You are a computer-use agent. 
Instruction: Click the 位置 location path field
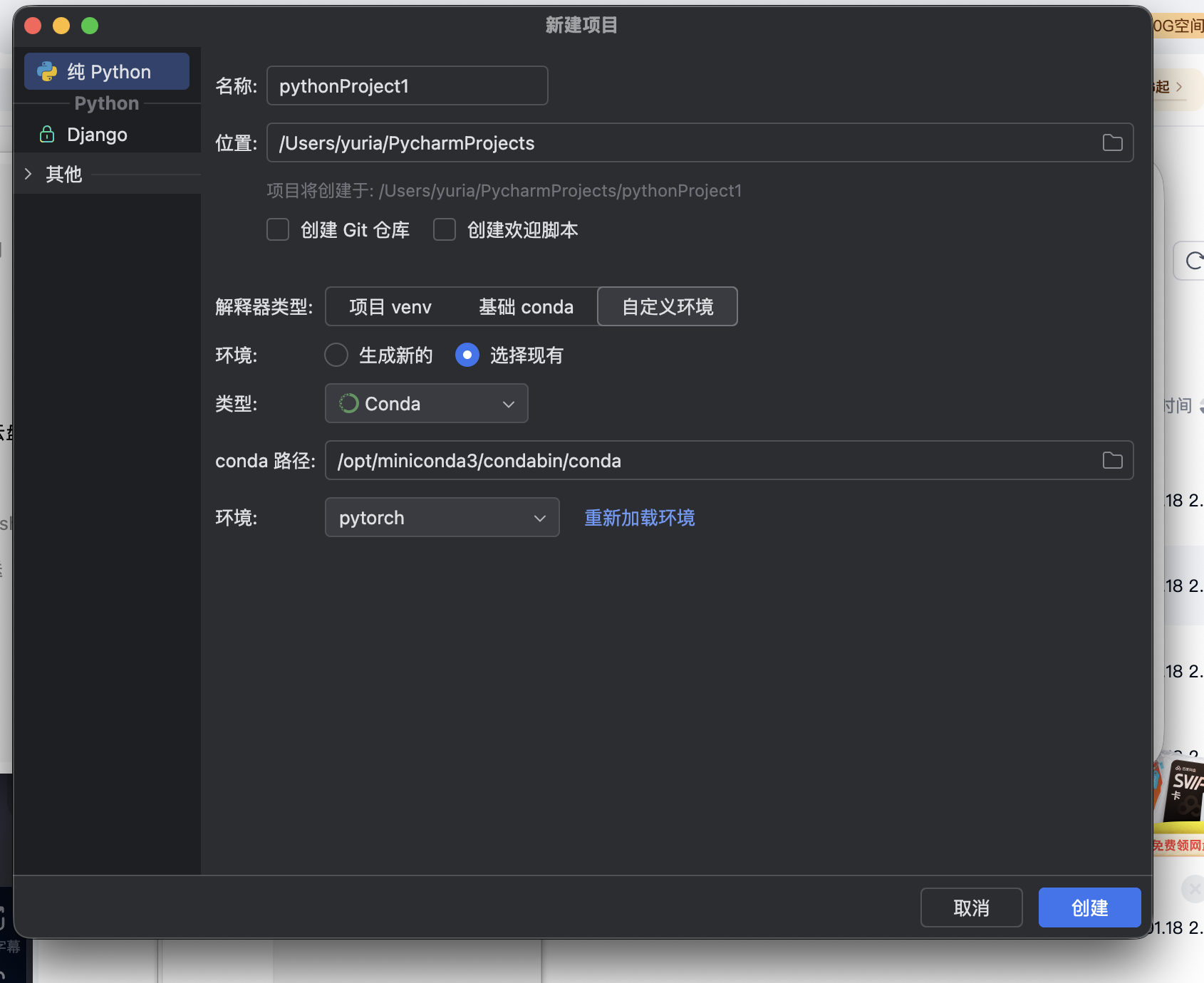pyautogui.click(x=700, y=142)
